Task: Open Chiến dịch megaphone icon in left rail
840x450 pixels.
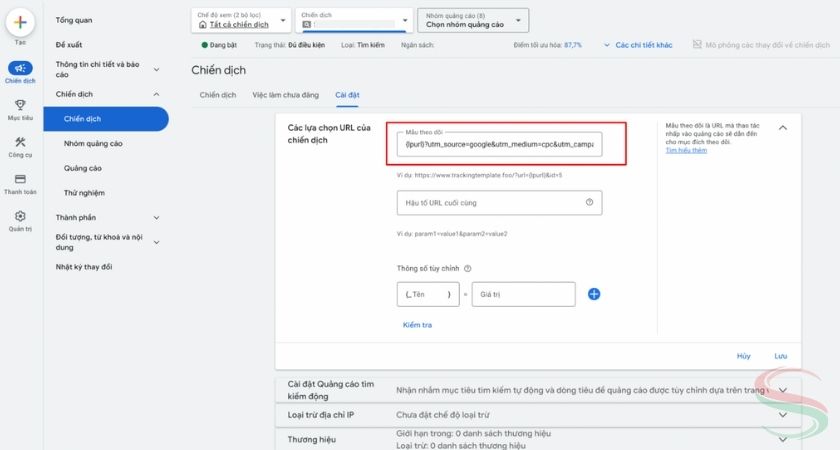Action: 20,68
